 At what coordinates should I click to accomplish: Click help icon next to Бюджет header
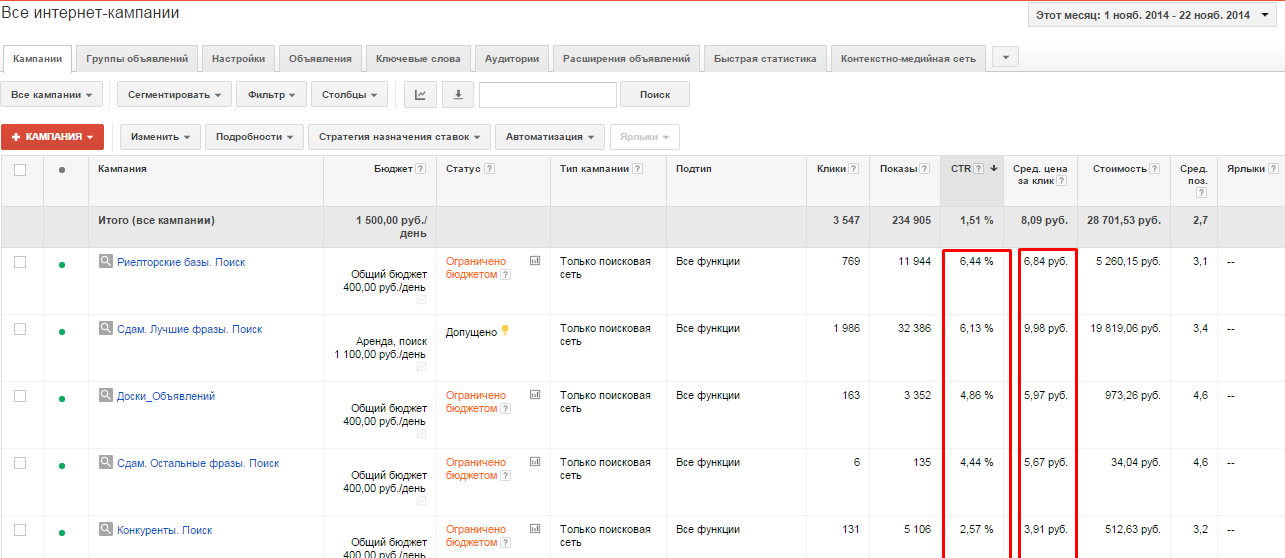click(x=421, y=169)
